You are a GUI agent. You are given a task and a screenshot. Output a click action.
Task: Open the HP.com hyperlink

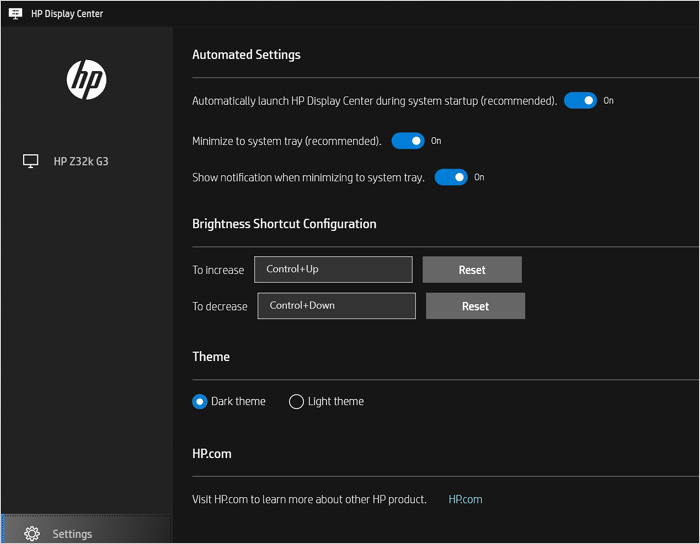(465, 499)
